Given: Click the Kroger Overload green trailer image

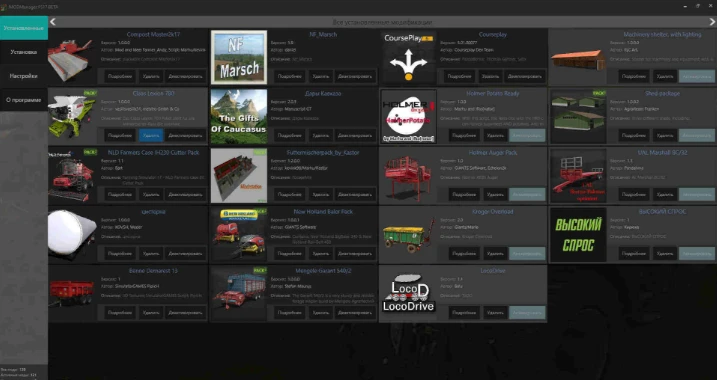Looking at the screenshot, I should (408, 234).
